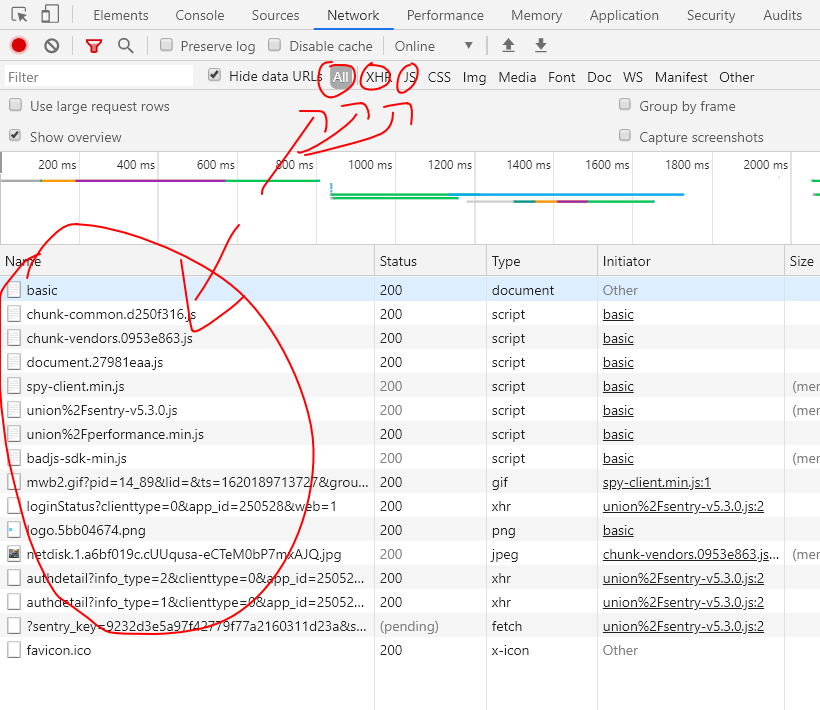Switch to the Console panel
Image resolution: width=820 pixels, height=710 pixels.
tap(199, 15)
